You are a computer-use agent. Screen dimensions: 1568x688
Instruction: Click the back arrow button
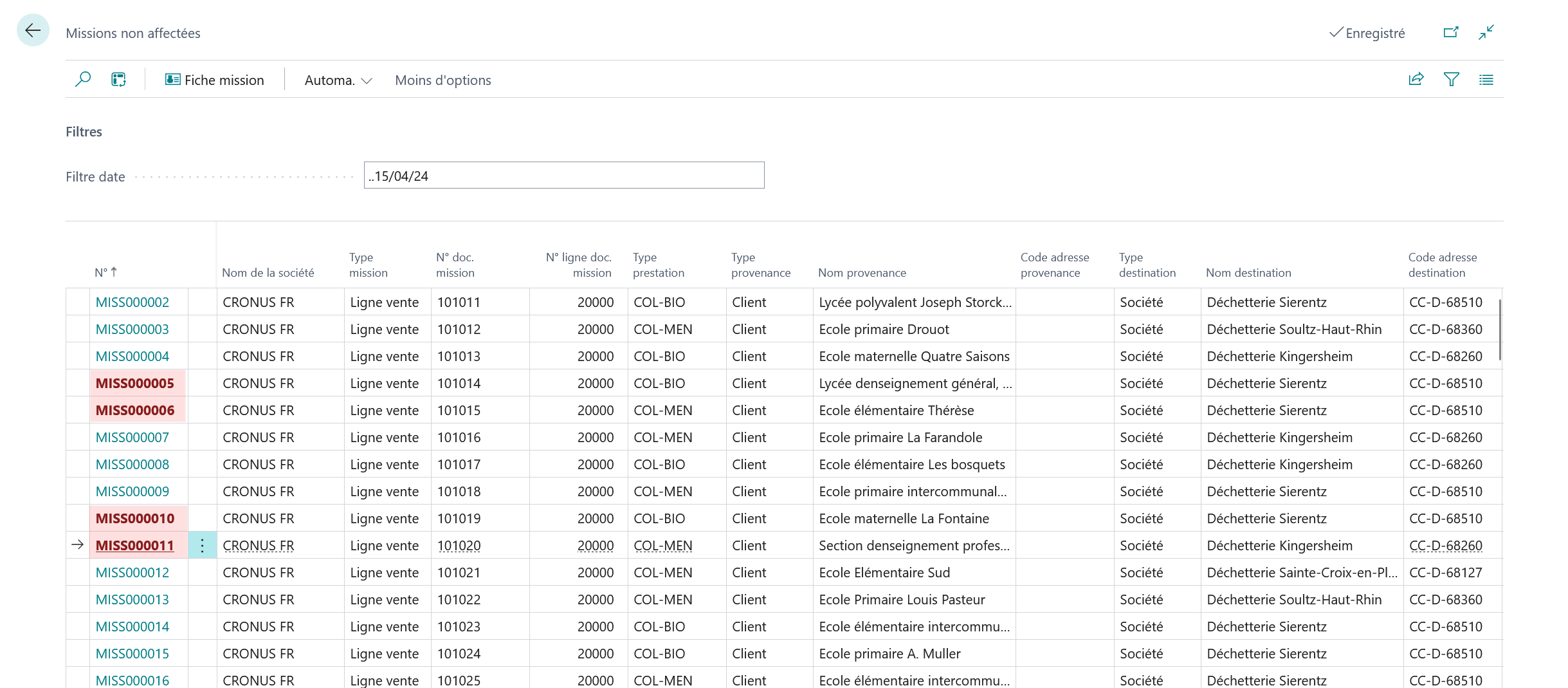pos(33,30)
